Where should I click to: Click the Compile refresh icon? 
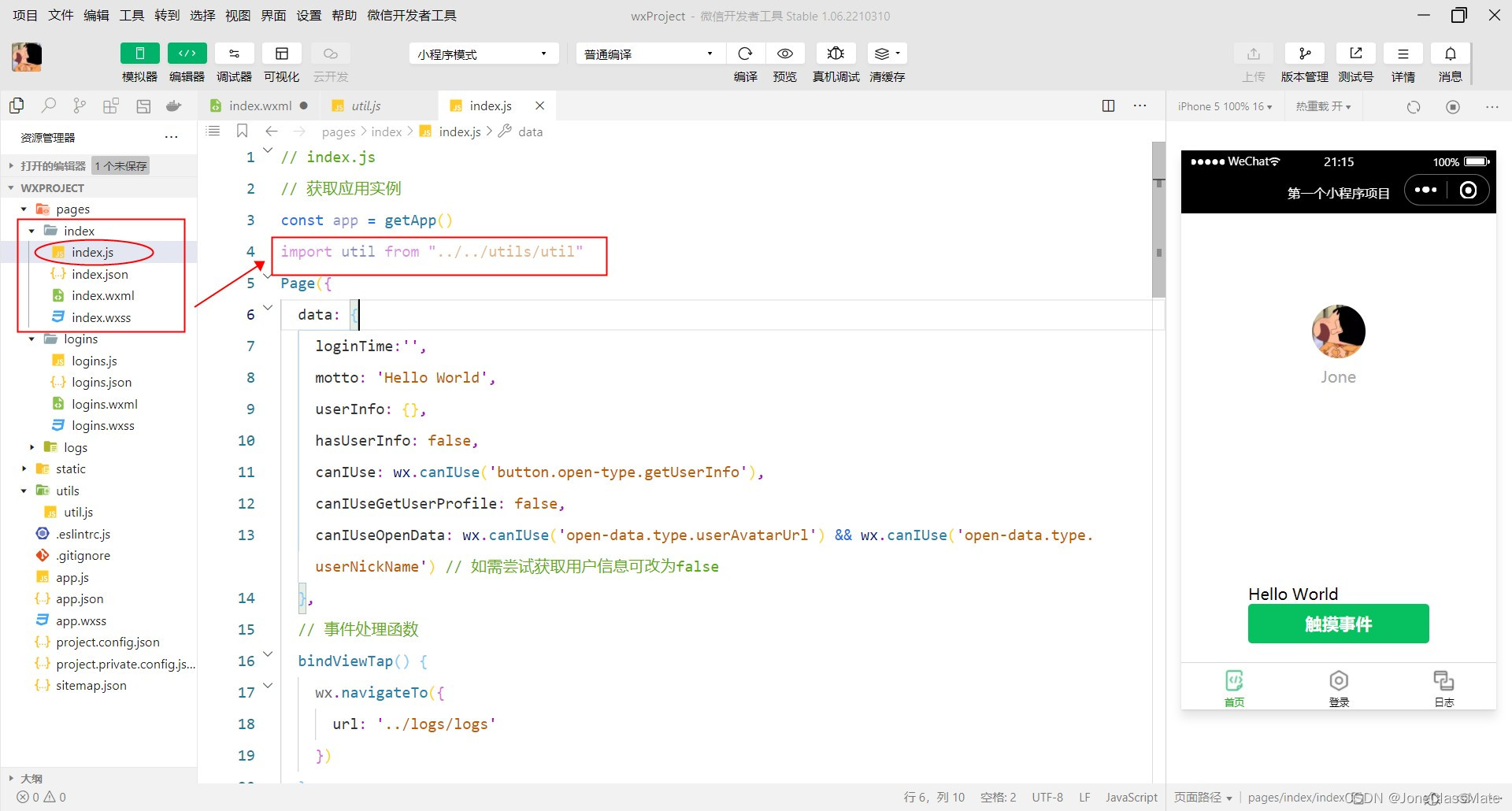745,54
